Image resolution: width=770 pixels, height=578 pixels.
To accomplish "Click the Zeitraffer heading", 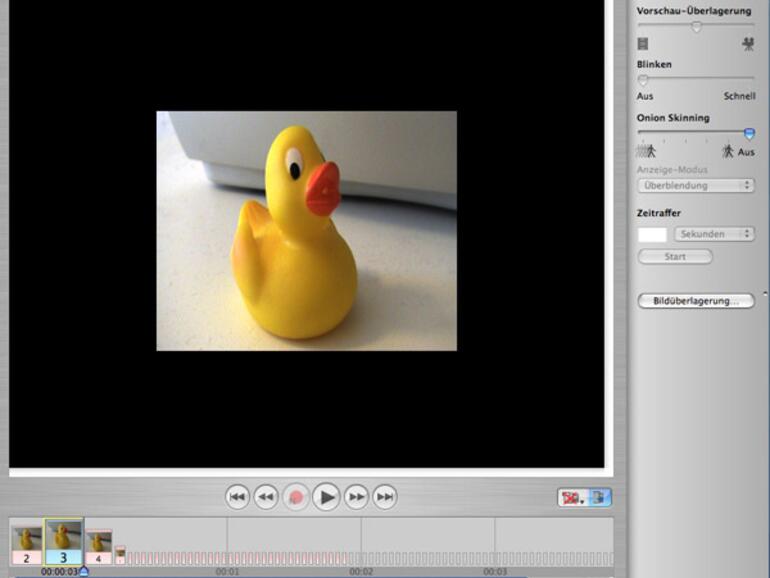I will pyautogui.click(x=659, y=213).
